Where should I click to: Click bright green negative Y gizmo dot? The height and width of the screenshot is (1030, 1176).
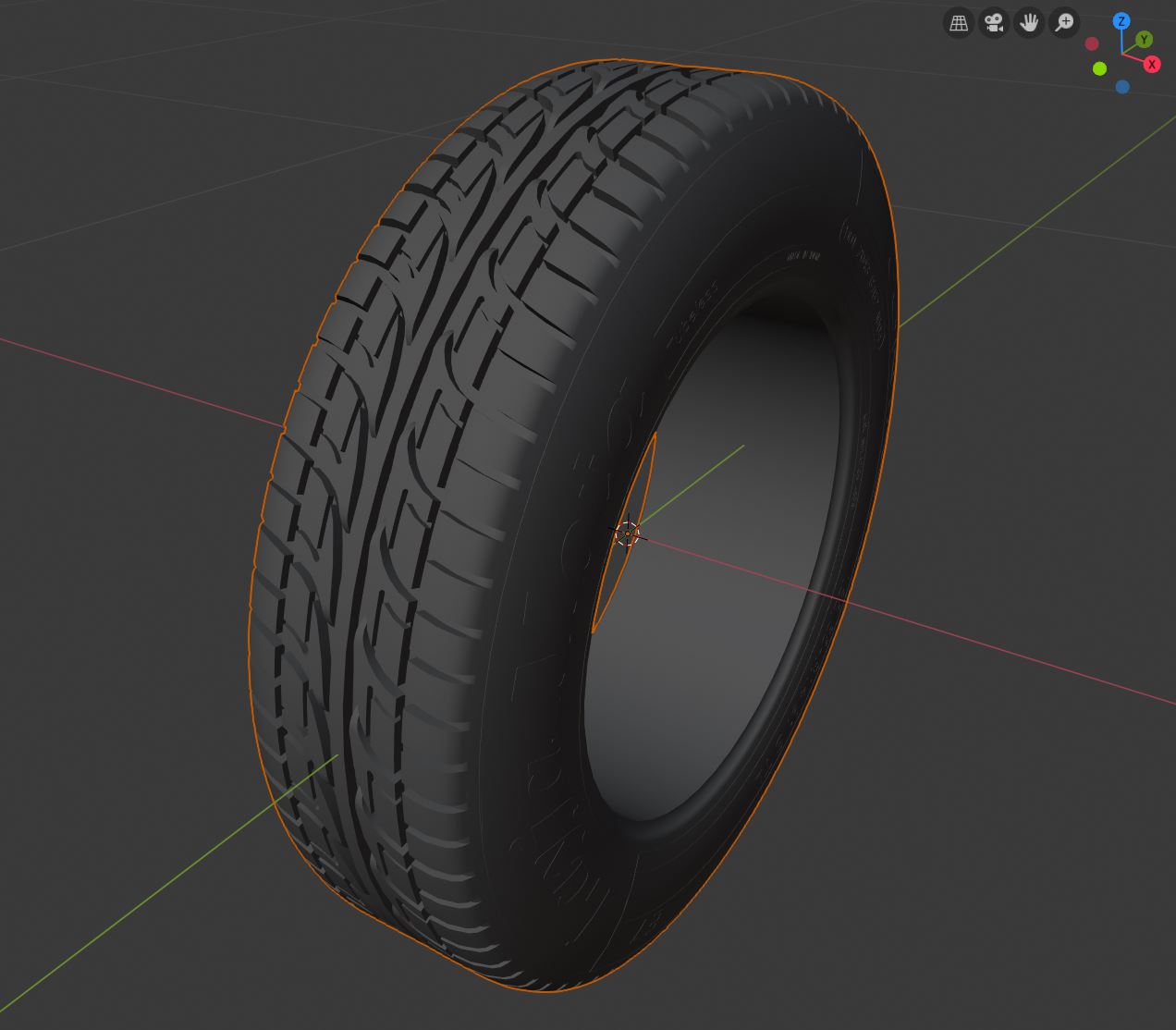coord(1099,68)
